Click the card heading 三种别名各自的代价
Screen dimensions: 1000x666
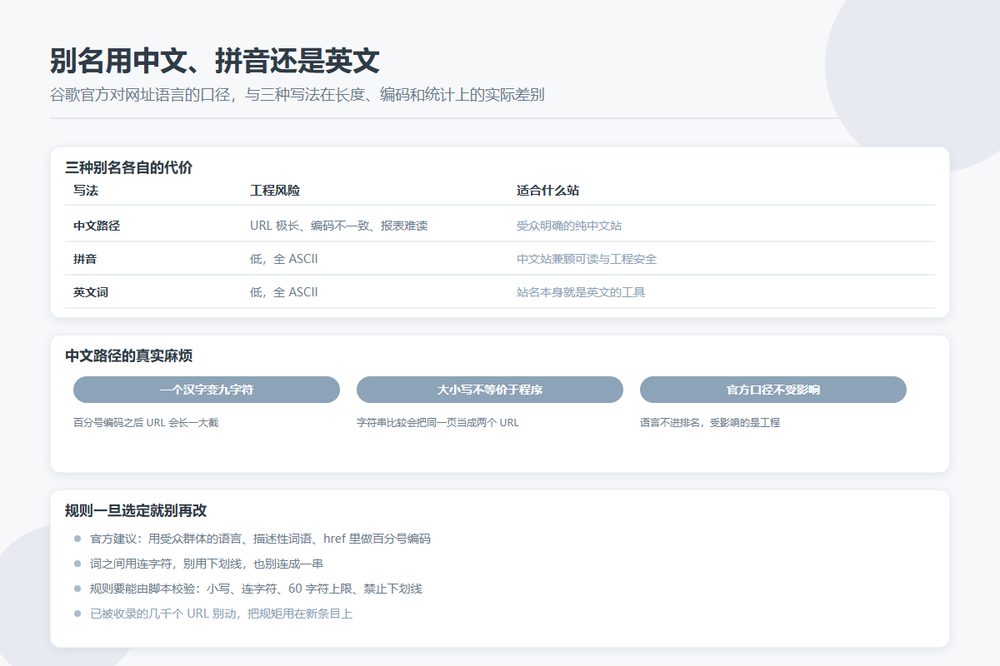coord(129,168)
